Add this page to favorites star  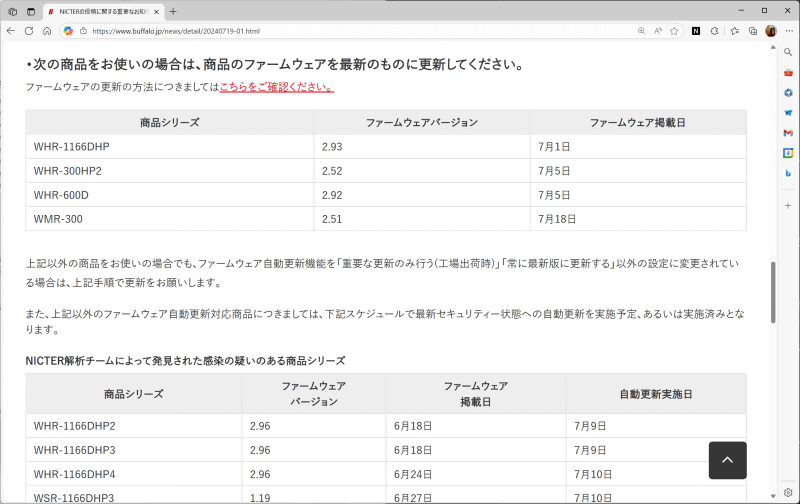[674, 31]
